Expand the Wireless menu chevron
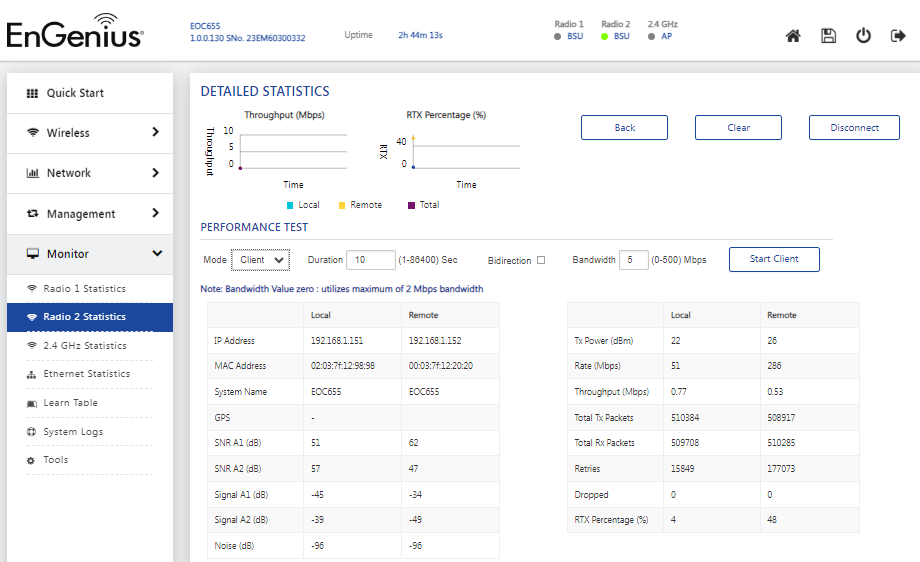The height and width of the screenshot is (562, 920). 155,132
